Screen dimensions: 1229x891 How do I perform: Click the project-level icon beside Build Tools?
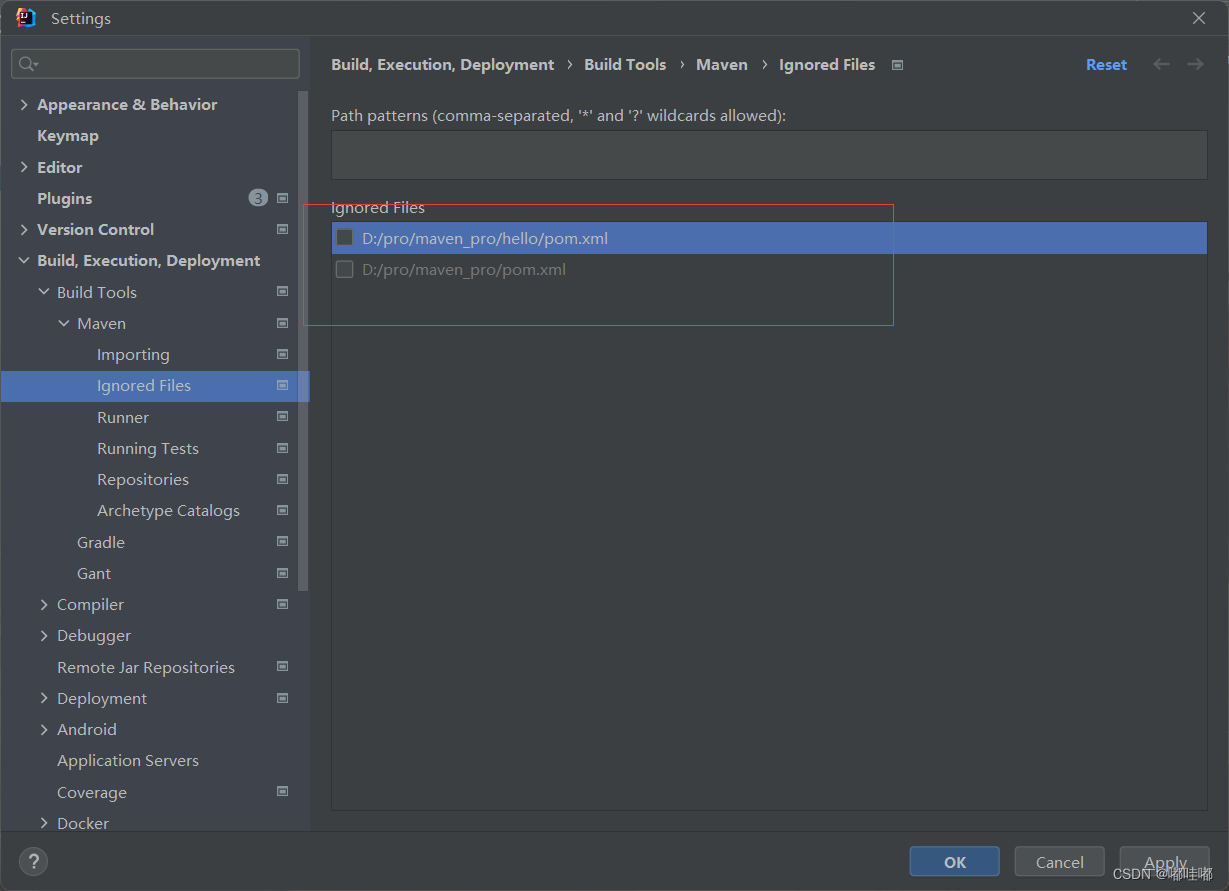(x=282, y=292)
